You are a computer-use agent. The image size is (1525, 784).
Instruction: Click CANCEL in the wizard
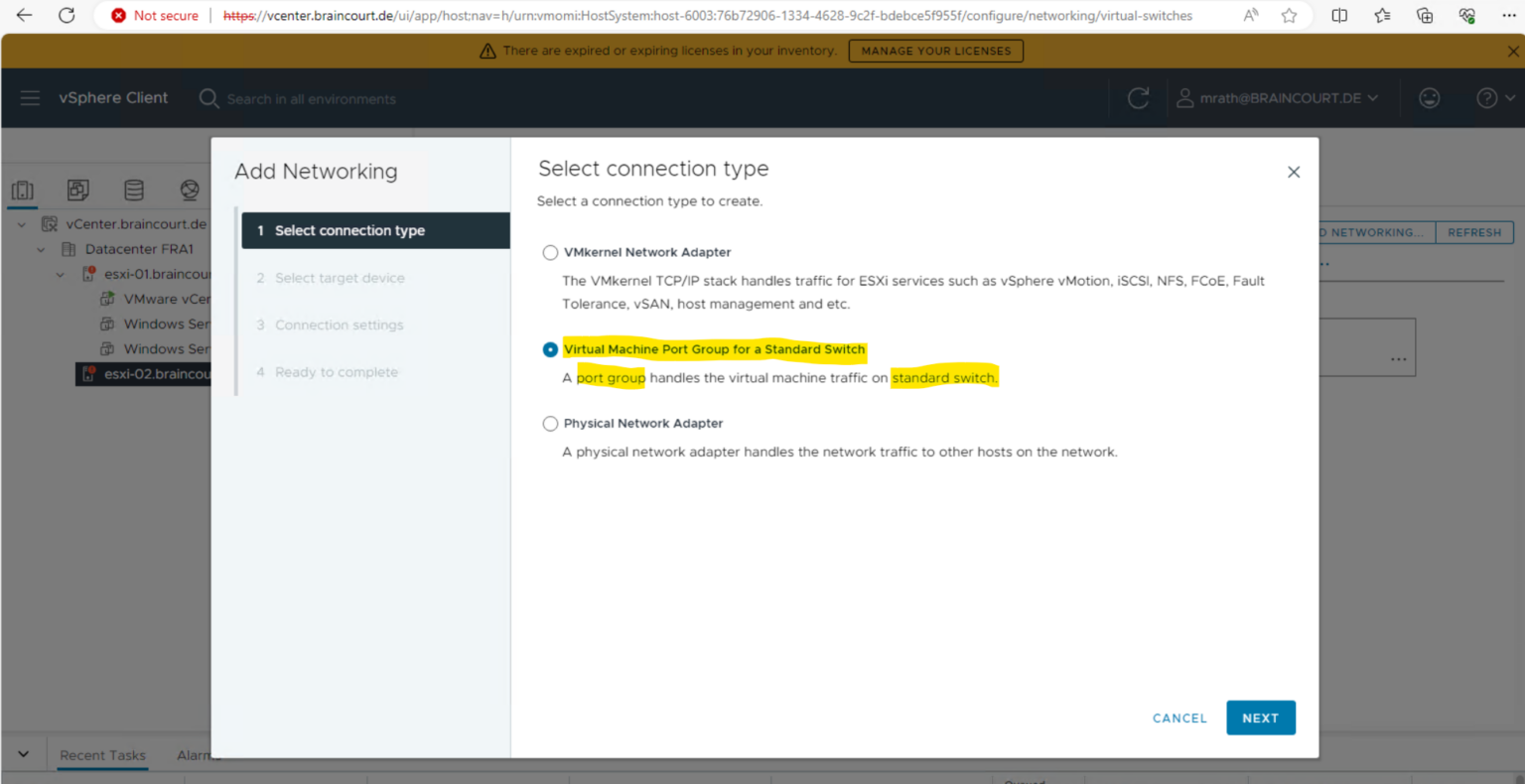[1179, 718]
